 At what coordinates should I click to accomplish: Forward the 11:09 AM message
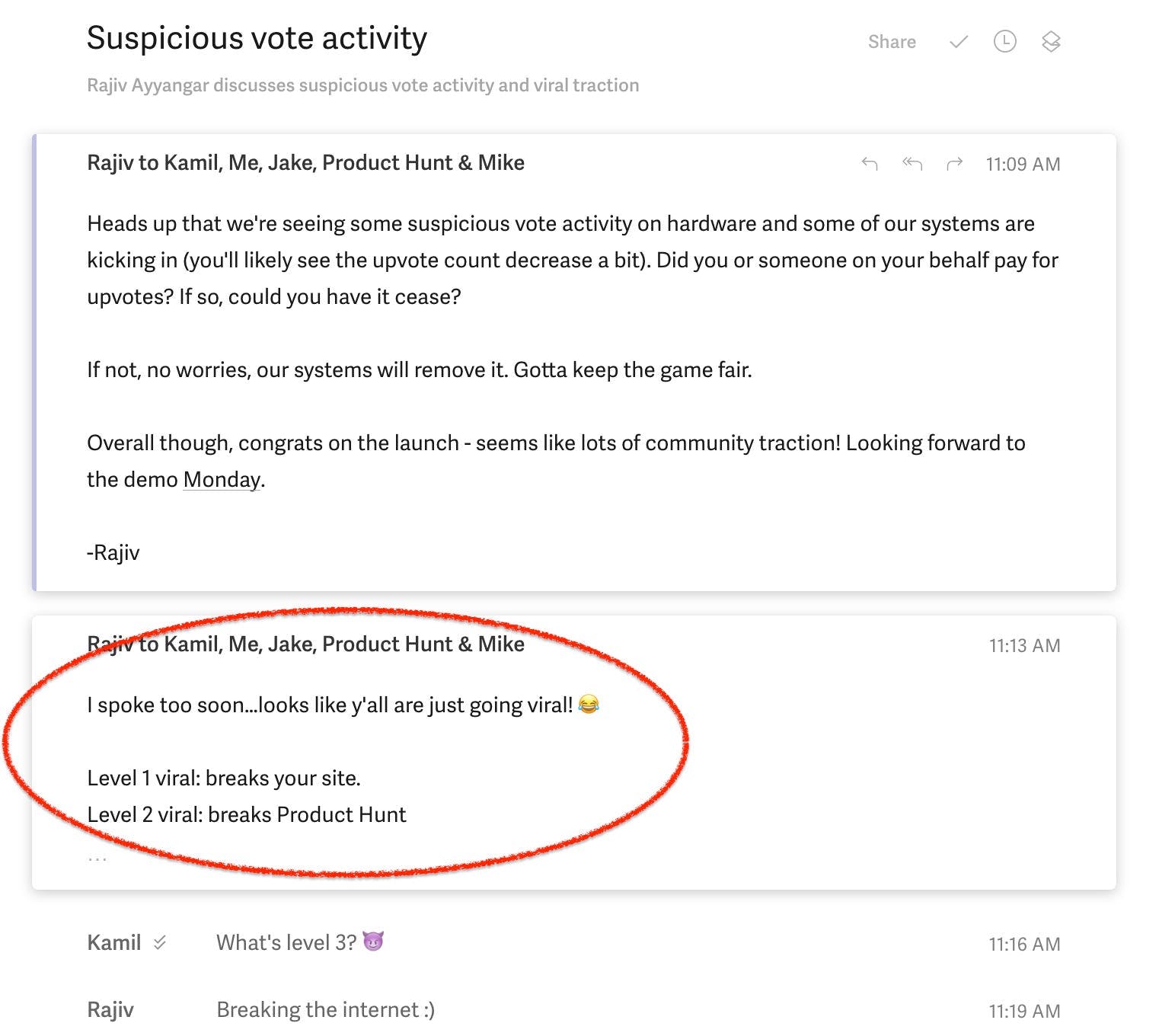point(954,163)
